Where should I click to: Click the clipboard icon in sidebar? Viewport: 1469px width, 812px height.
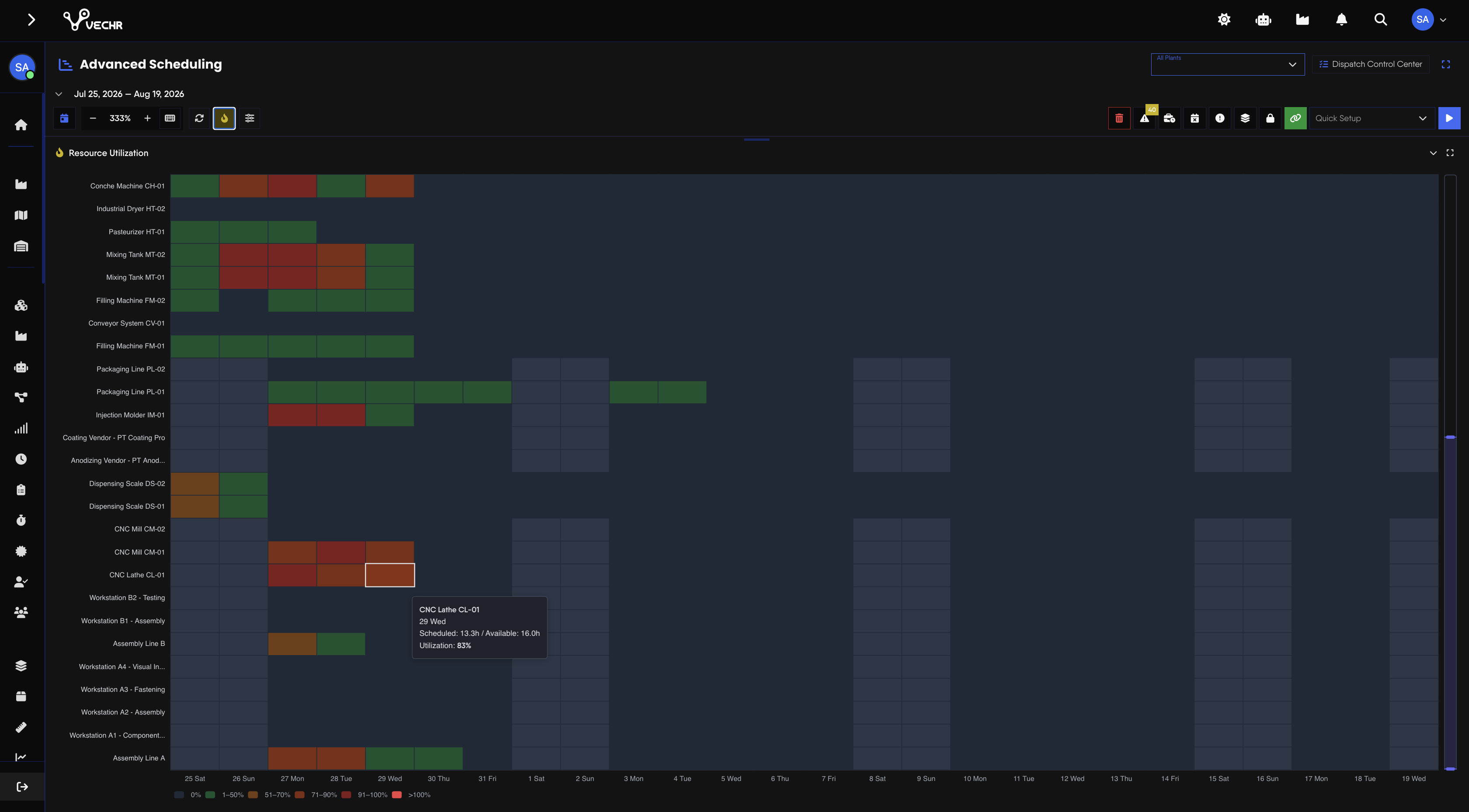coord(21,490)
